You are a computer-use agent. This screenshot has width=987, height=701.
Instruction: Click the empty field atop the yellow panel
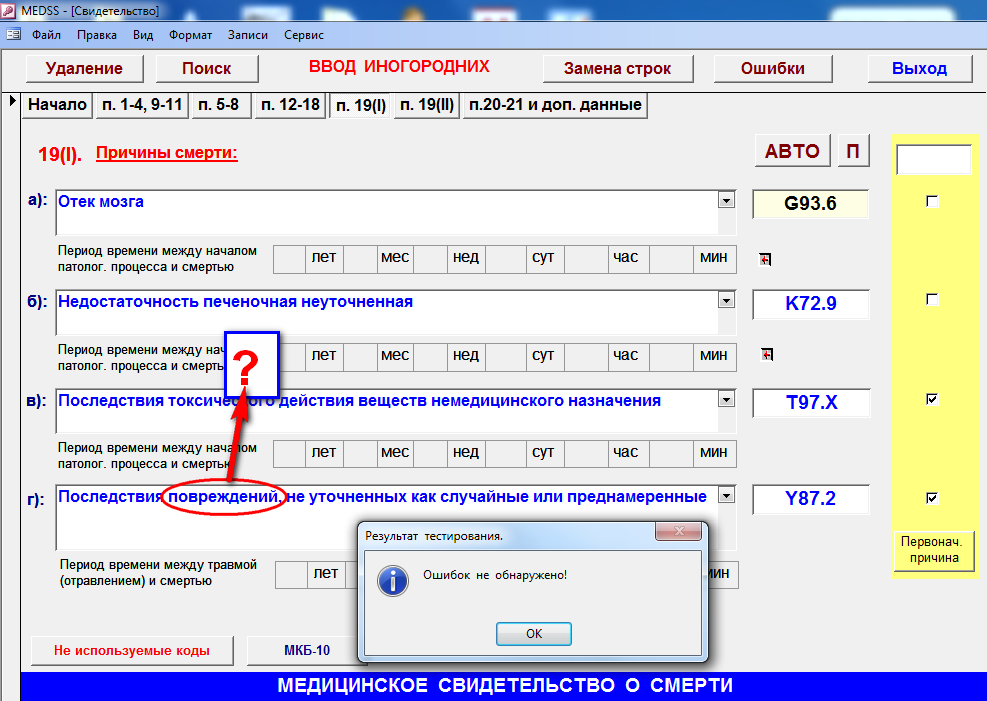934,160
